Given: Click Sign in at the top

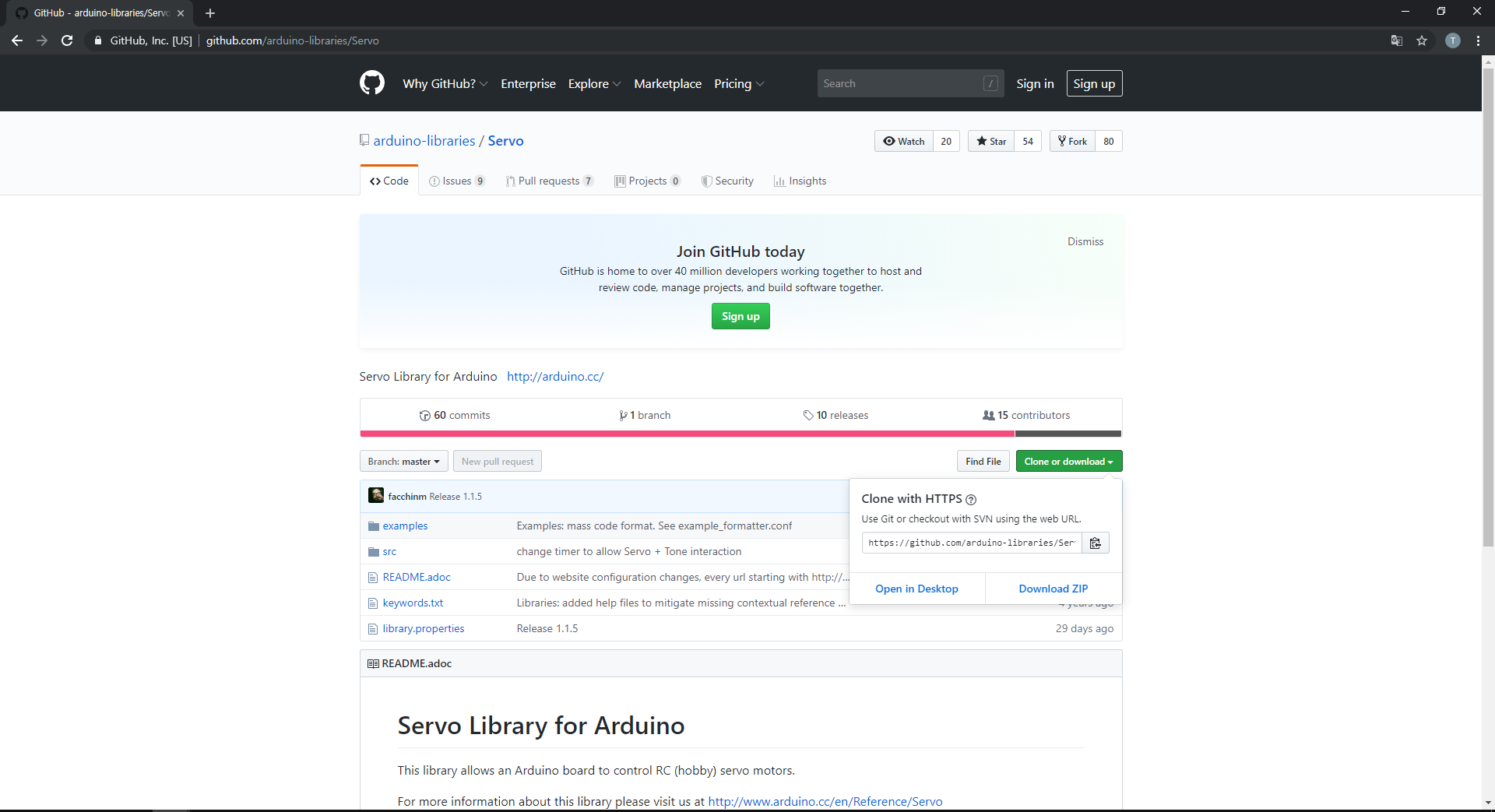Looking at the screenshot, I should (x=1035, y=83).
